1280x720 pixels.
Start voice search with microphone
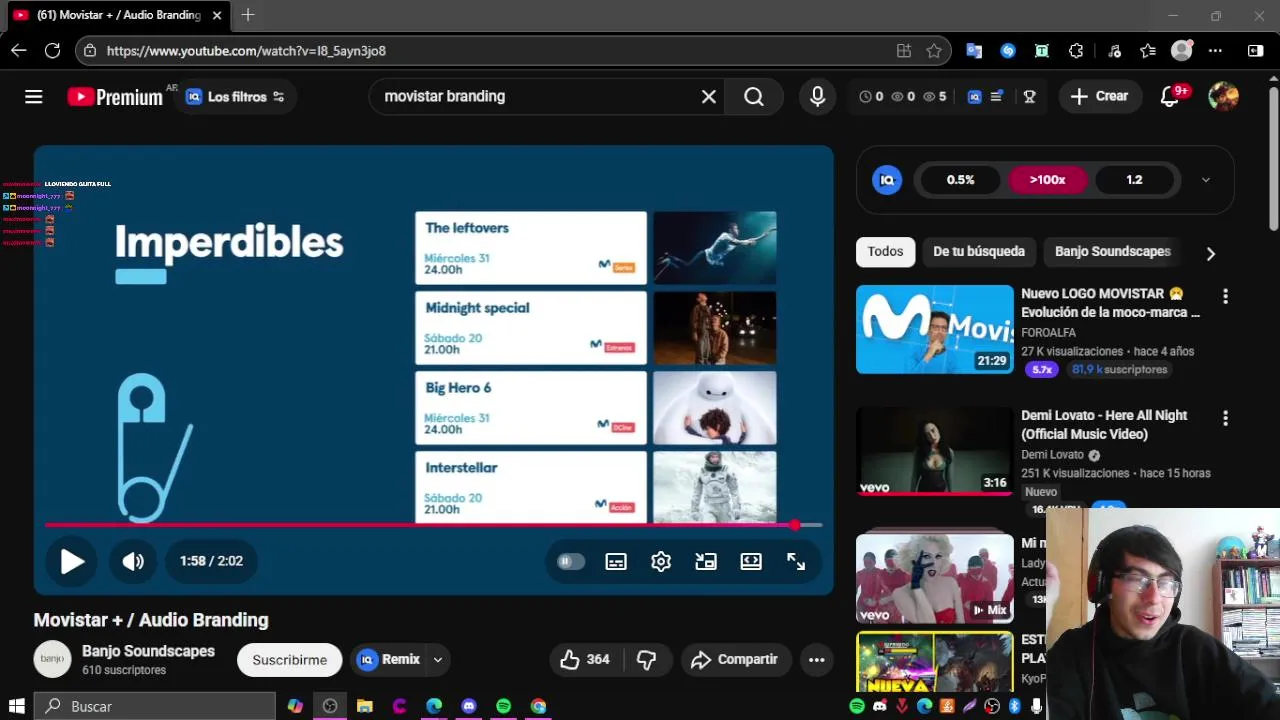818,97
